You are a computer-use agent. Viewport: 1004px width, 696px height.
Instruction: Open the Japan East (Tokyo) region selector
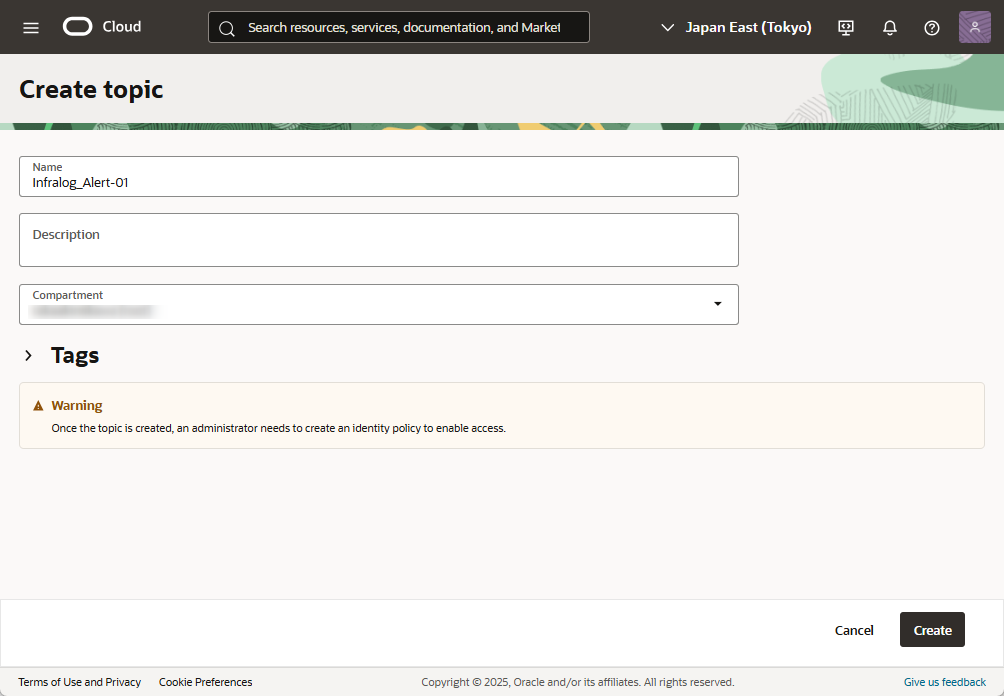[x=737, y=27]
